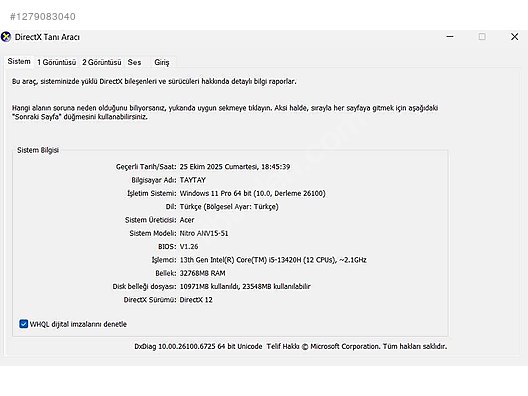The width and height of the screenshot is (528, 396).
Task: Switch to the Sistem tab
Action: click(x=19, y=62)
